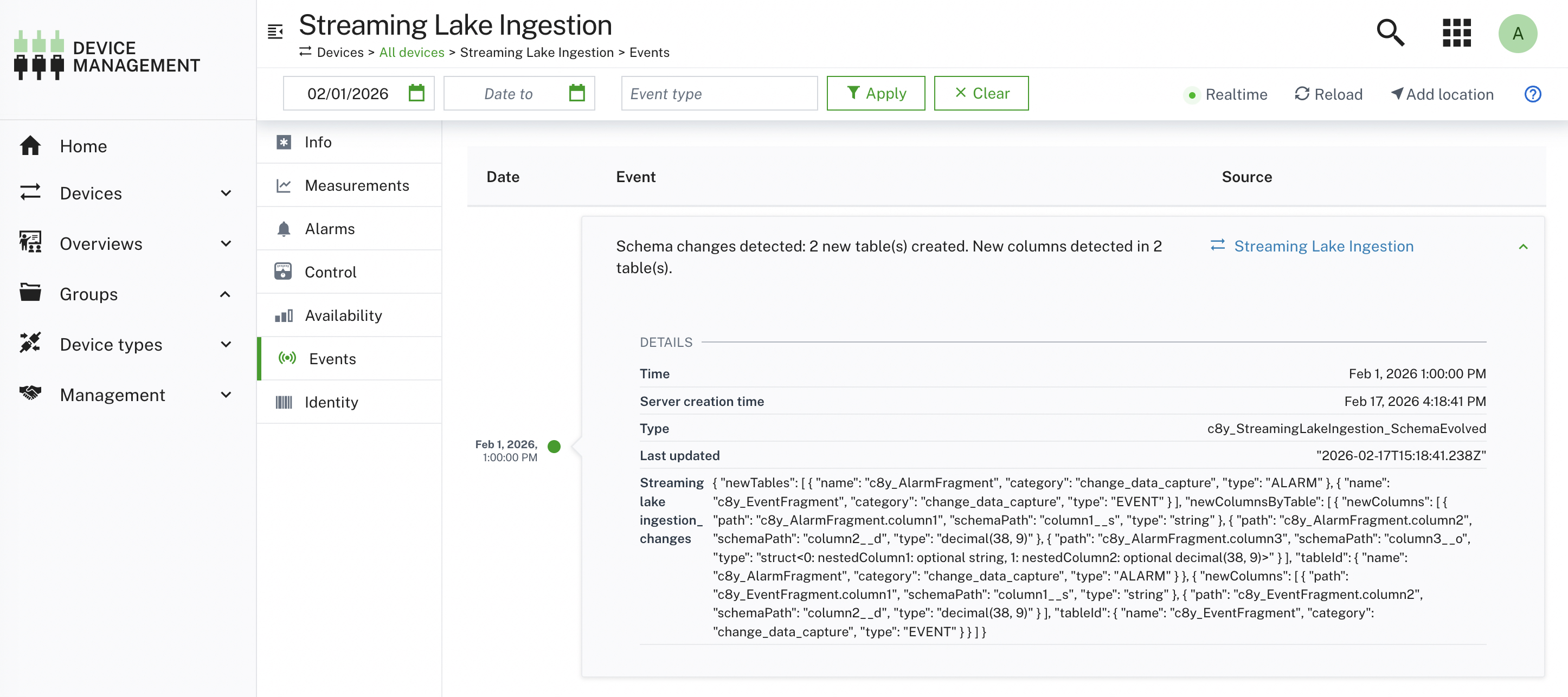
Task: Collapse the navigator with the menu icon
Action: click(275, 31)
